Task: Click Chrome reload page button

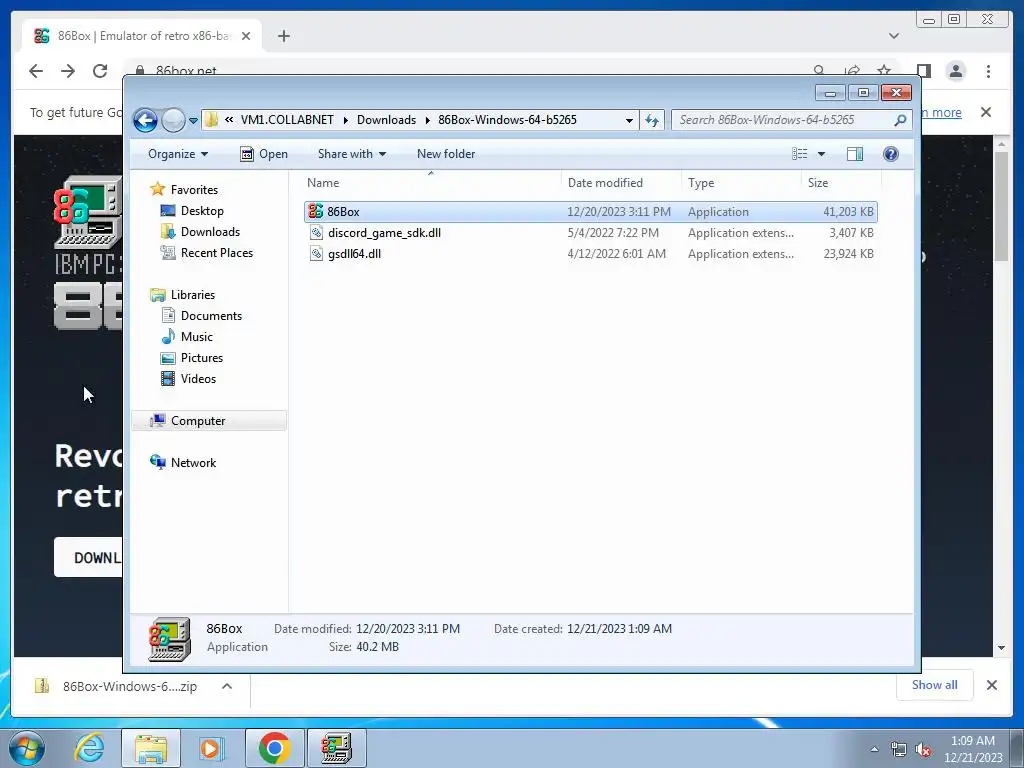Action: click(x=100, y=71)
